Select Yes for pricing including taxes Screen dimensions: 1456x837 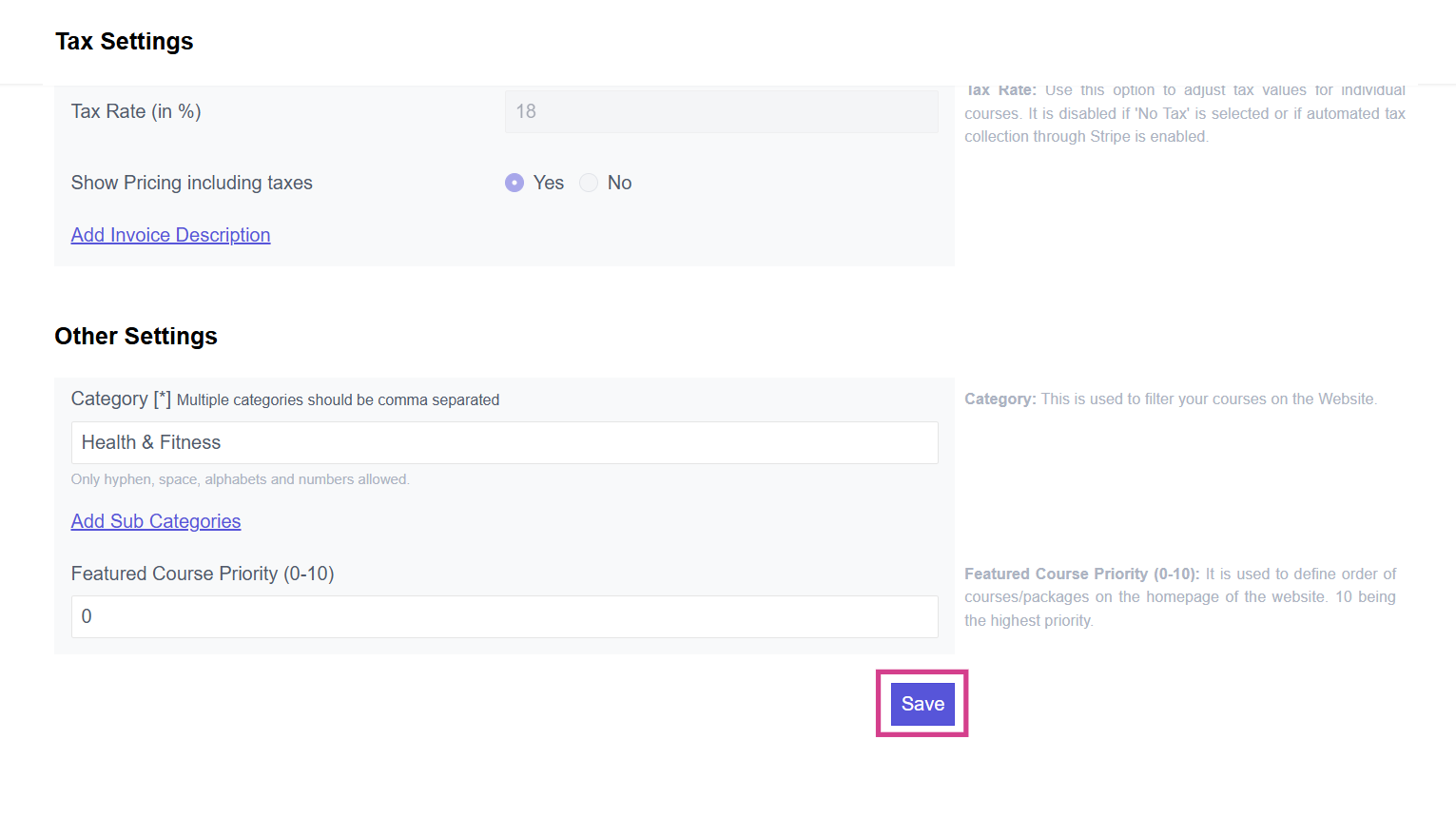click(514, 183)
